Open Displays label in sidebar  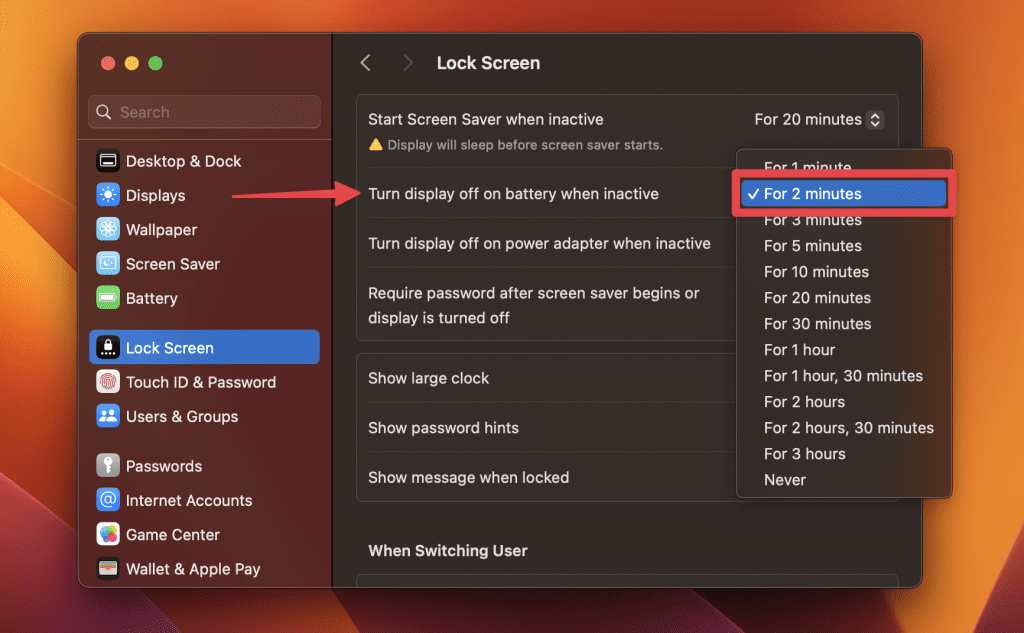point(155,195)
